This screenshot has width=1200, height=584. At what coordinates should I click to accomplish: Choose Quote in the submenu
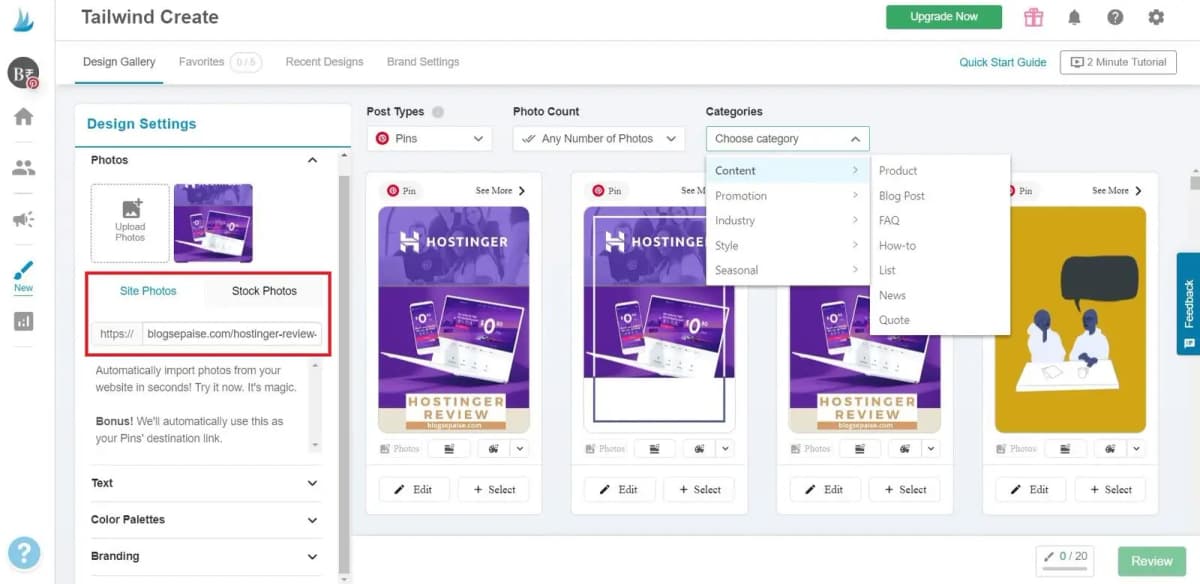[x=940, y=320]
